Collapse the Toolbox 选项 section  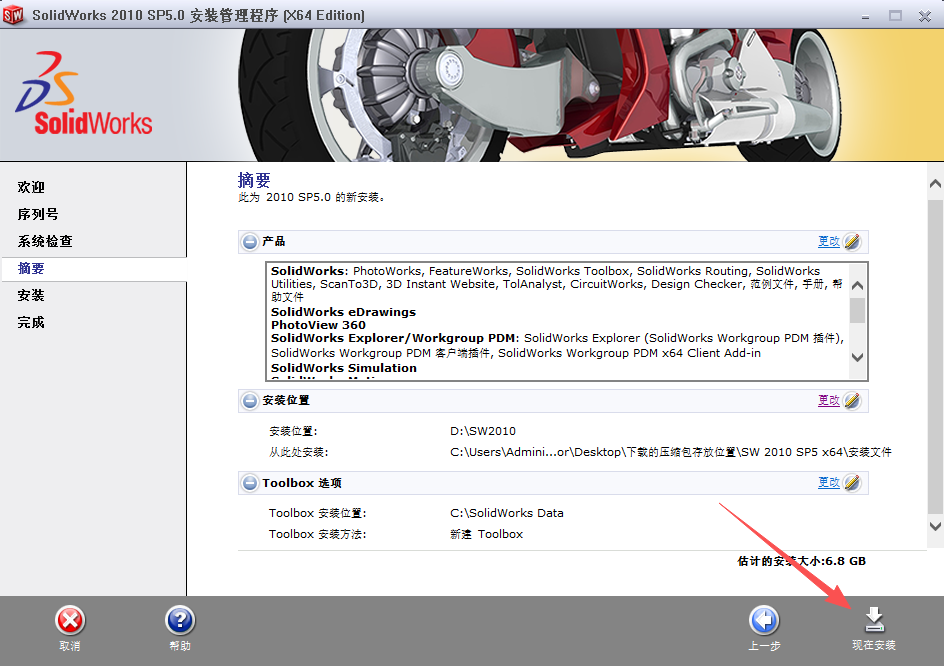click(x=249, y=482)
